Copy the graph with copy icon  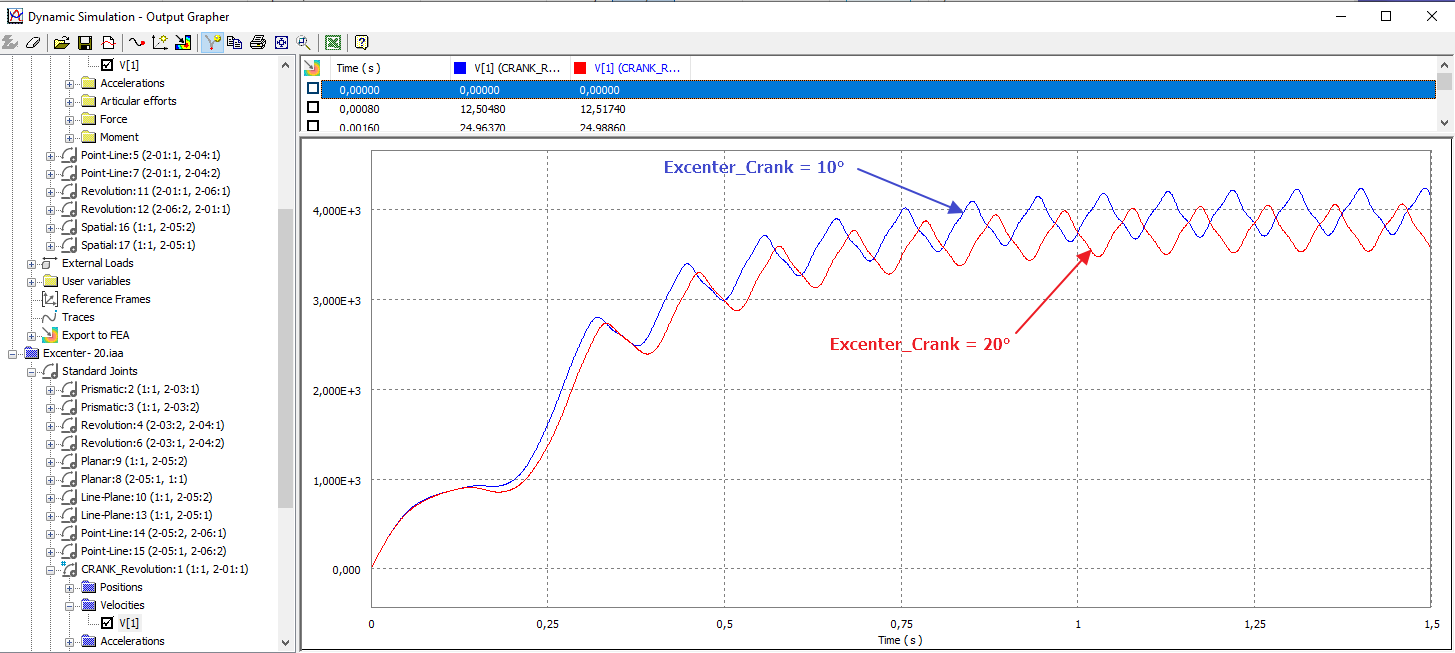[x=235, y=43]
